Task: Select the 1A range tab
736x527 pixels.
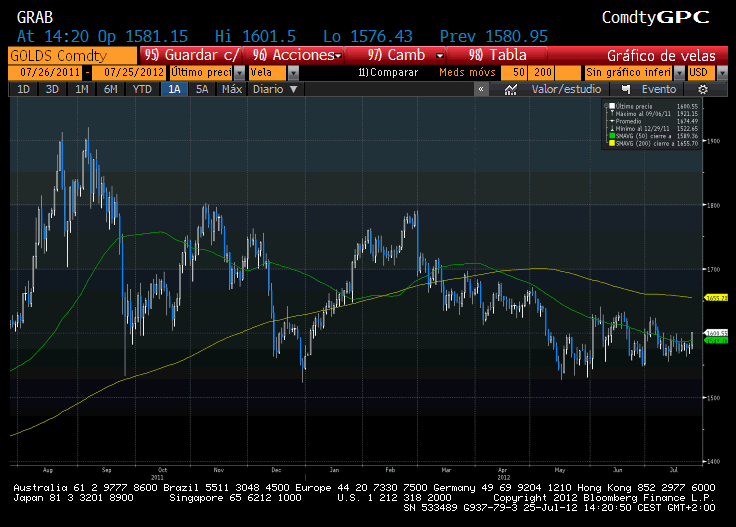Action: [174, 89]
